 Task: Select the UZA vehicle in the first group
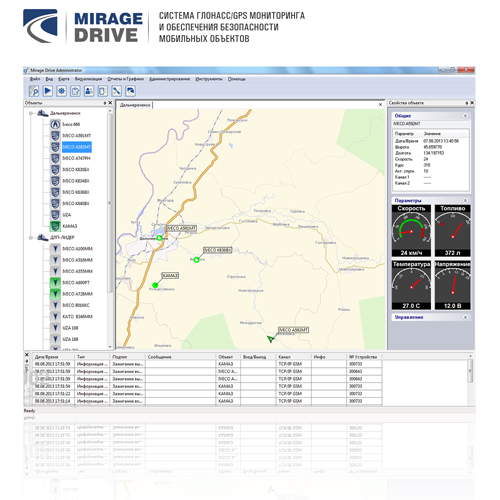point(67,215)
